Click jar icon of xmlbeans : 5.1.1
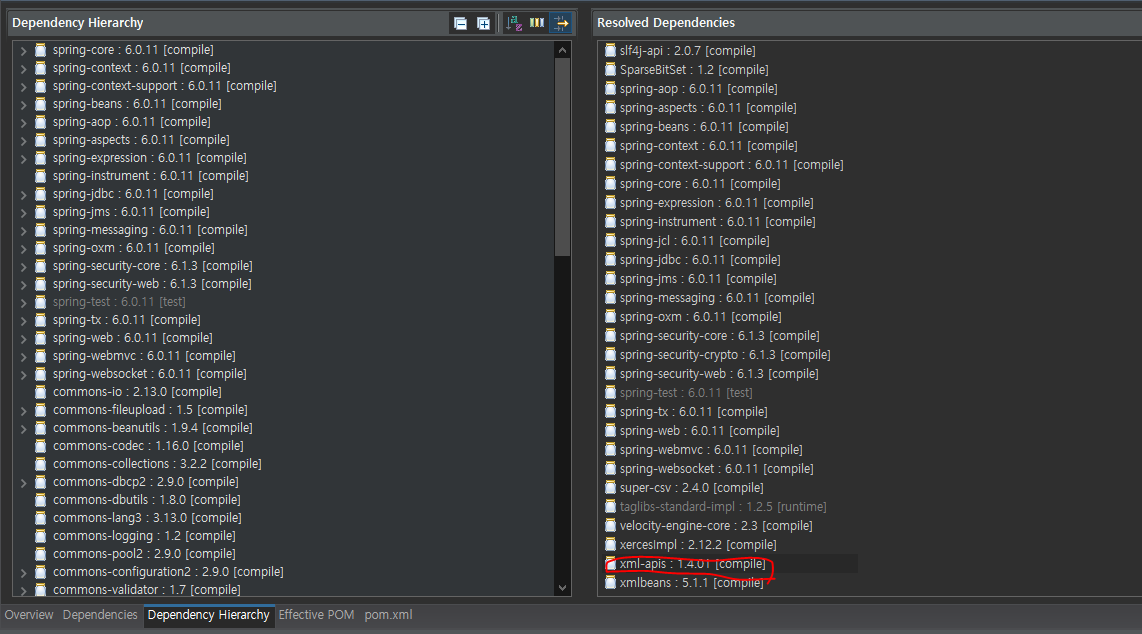 coord(610,582)
